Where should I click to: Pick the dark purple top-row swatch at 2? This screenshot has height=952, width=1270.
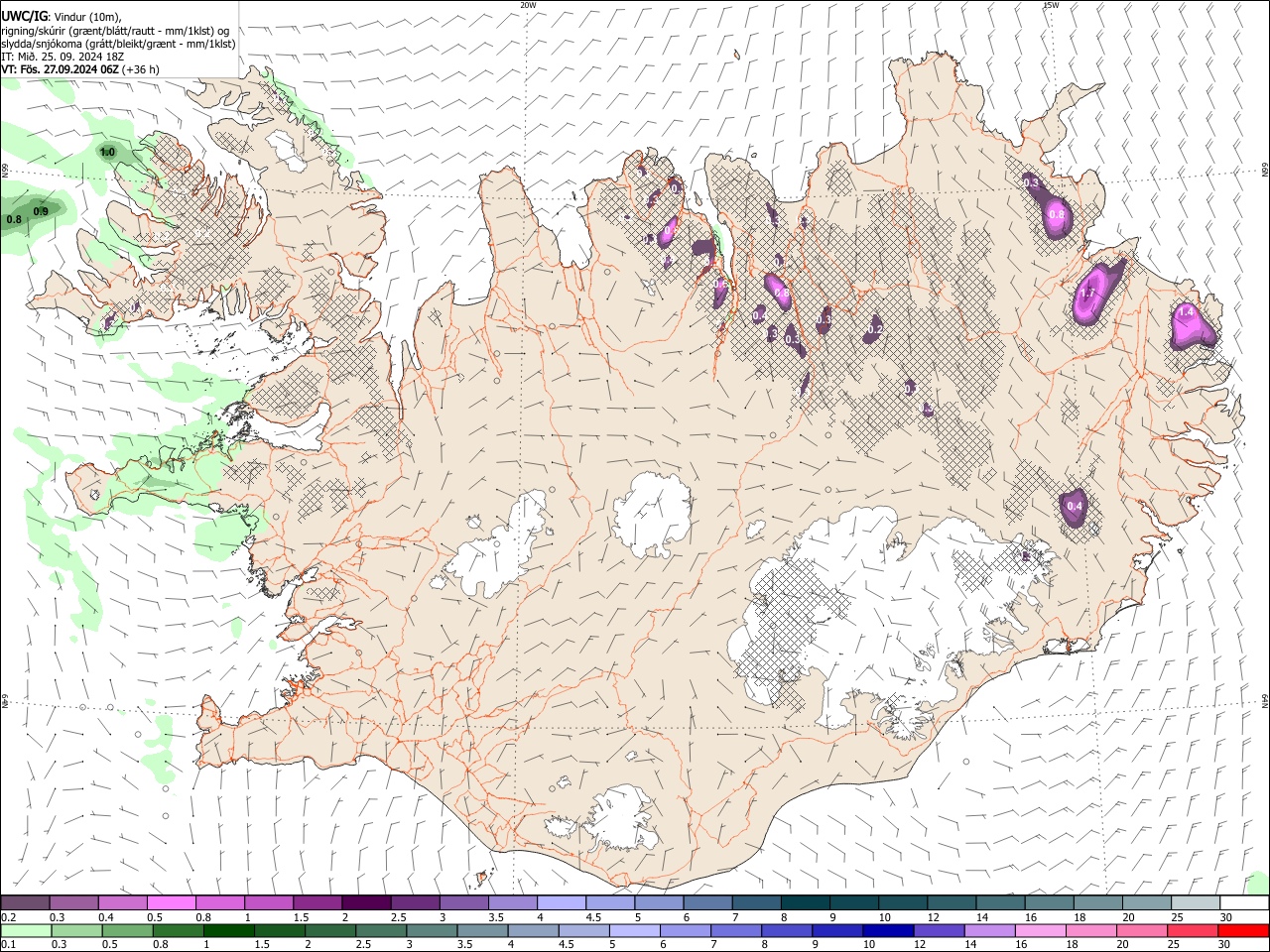click(365, 903)
